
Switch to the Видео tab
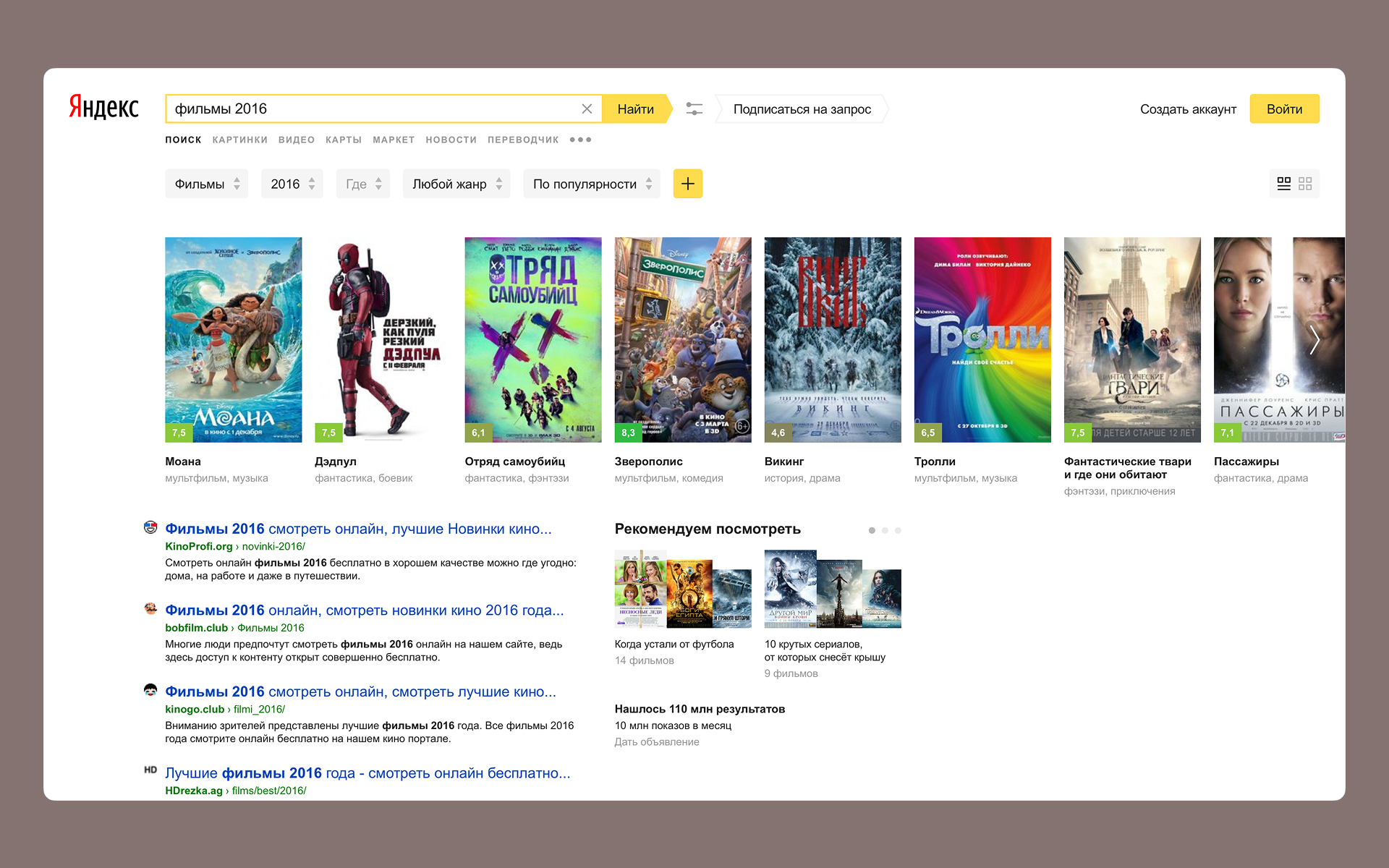click(x=297, y=140)
